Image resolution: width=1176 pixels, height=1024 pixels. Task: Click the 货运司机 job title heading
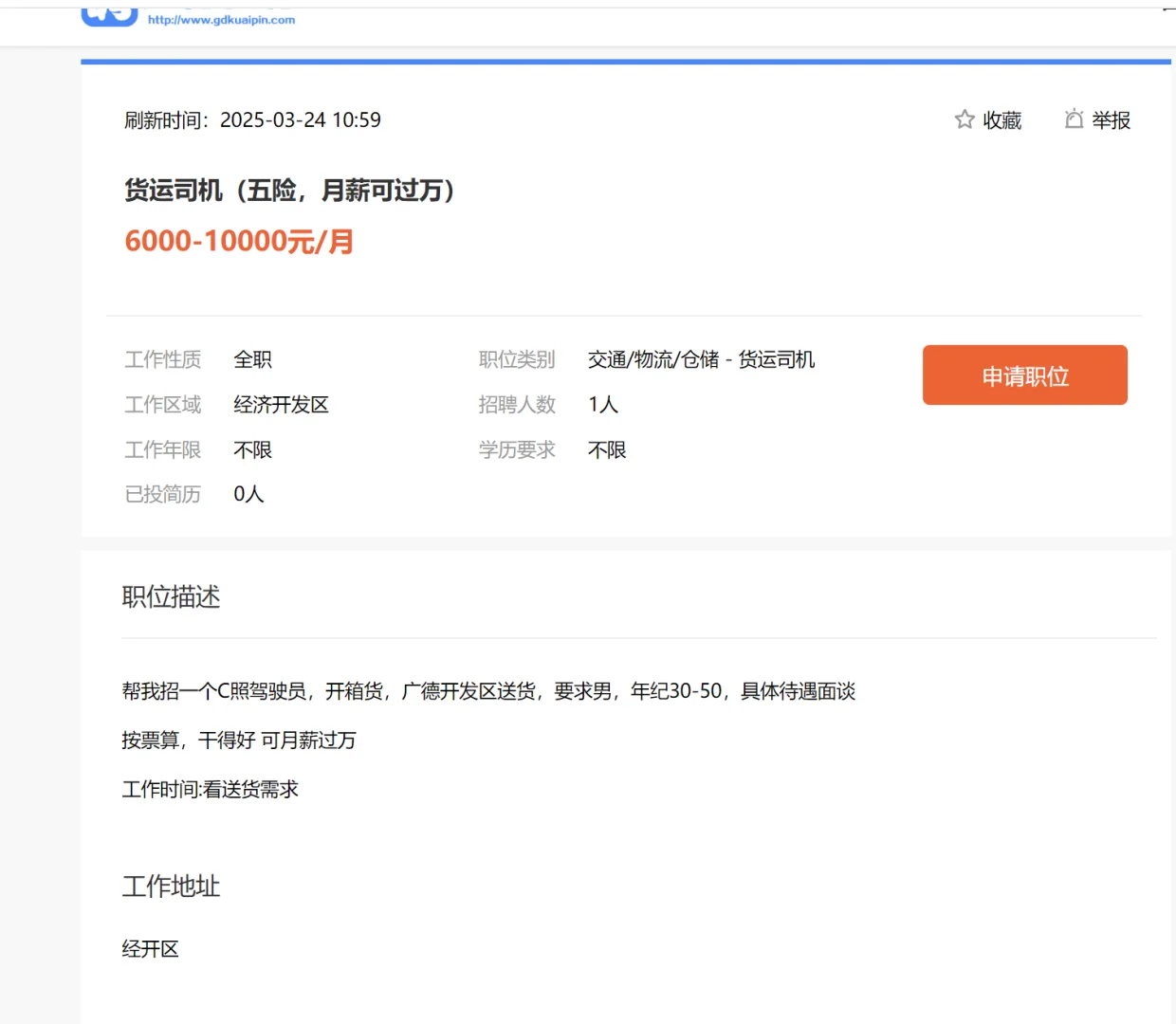pyautogui.click(x=289, y=191)
